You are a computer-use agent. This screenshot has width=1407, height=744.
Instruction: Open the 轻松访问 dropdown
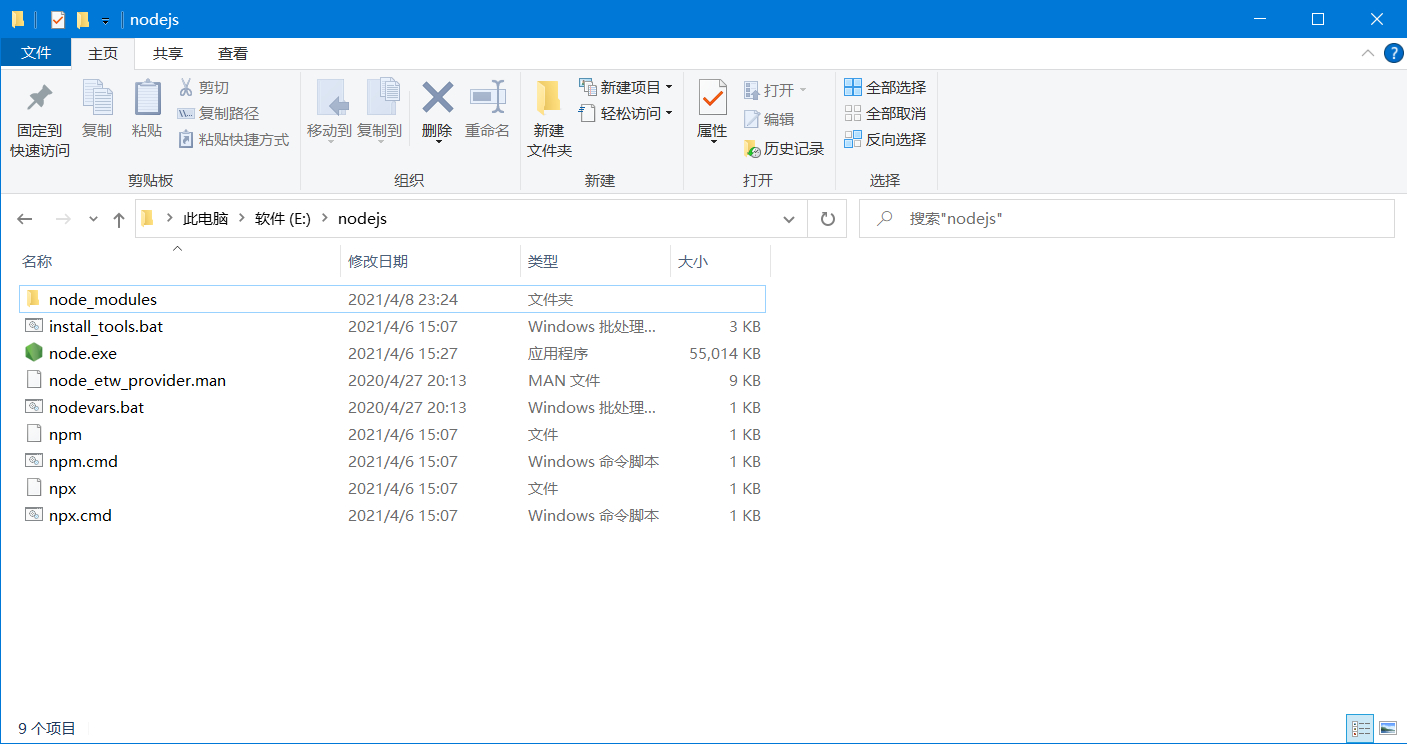[626, 114]
